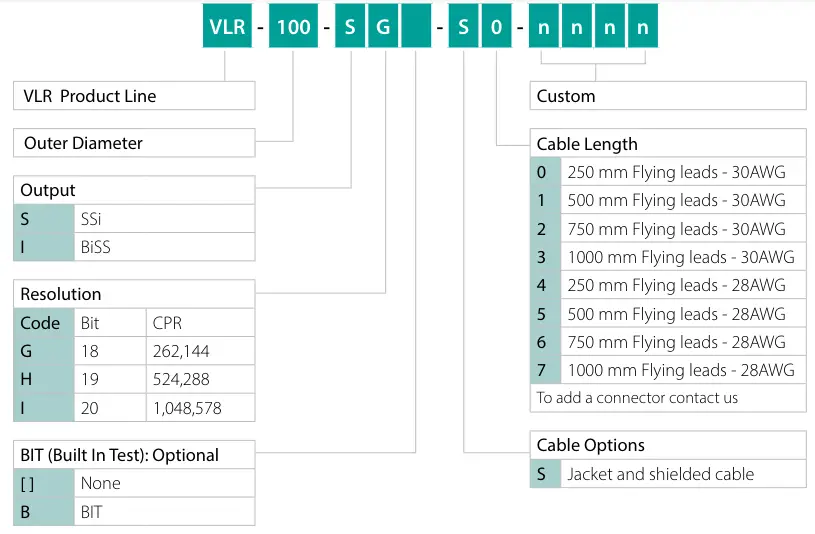Select the 262,144 CPR resolution value

199,351
